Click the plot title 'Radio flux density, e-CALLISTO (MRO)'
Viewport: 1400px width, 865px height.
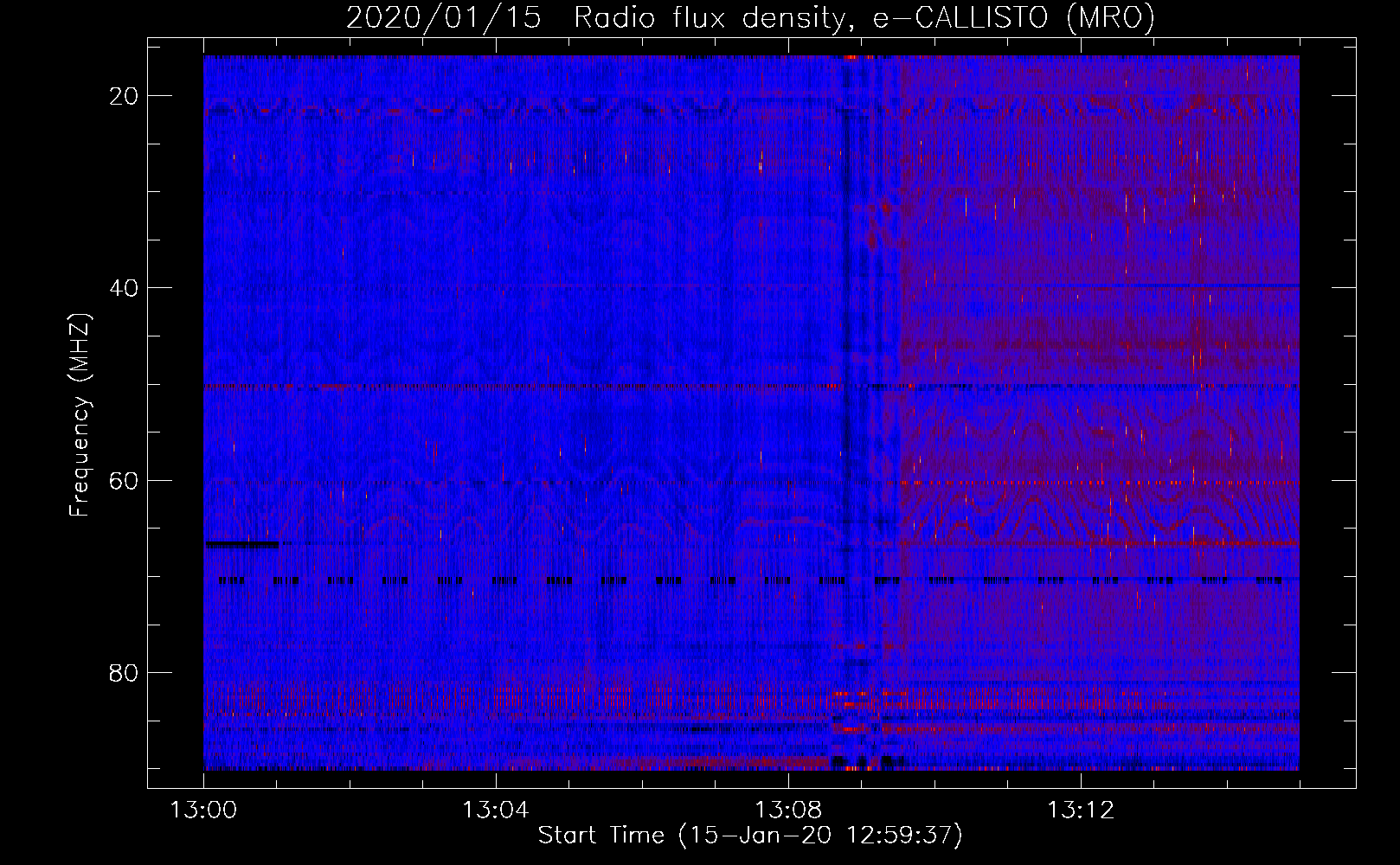coord(864,17)
